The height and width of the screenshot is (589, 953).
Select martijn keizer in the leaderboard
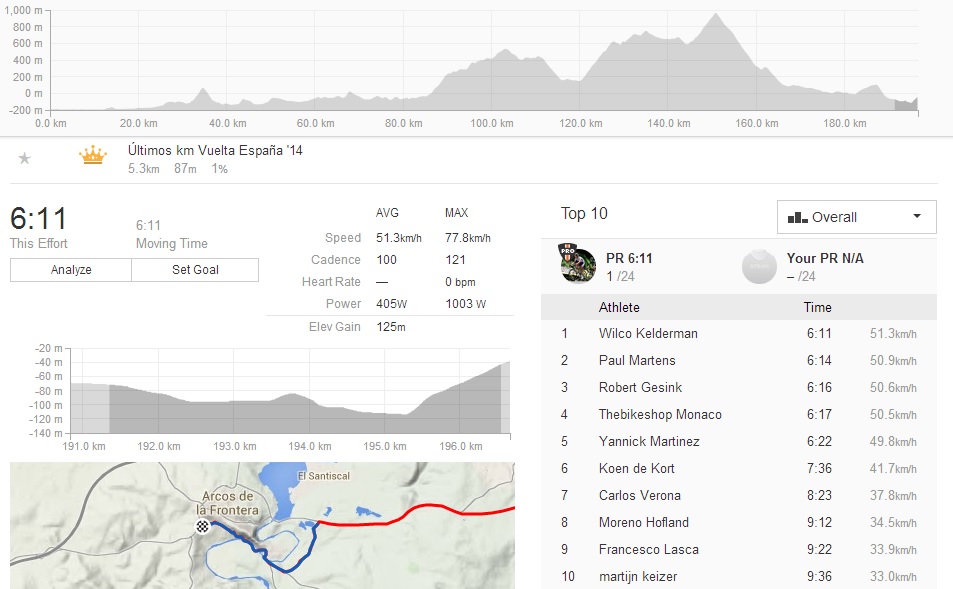639,577
